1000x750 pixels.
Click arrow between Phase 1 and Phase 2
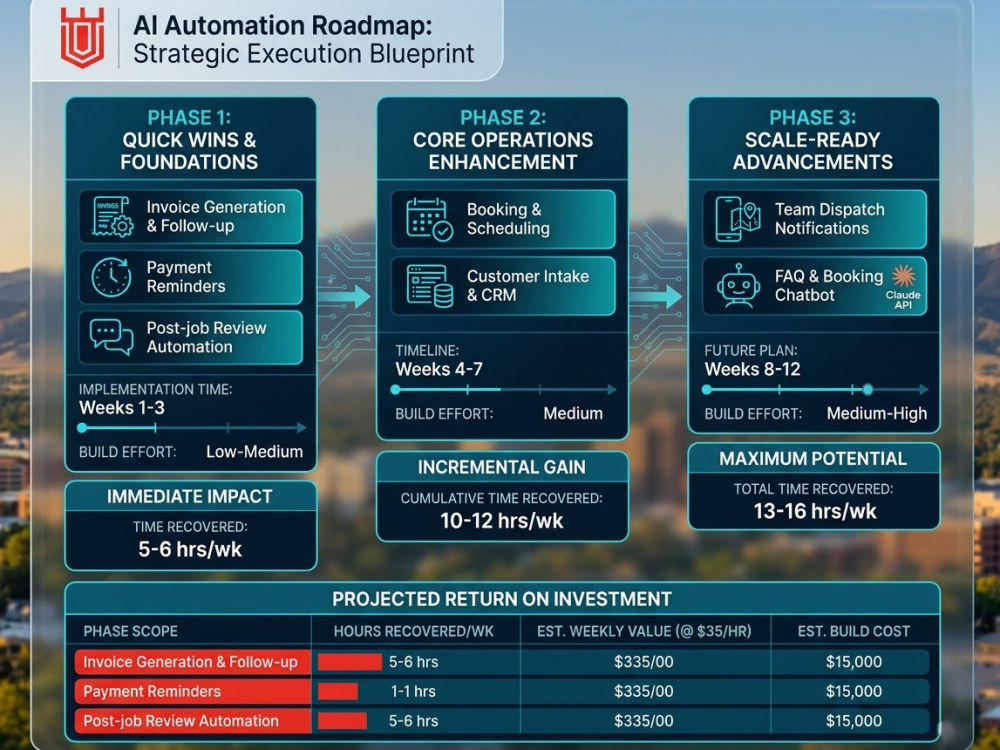click(344, 297)
